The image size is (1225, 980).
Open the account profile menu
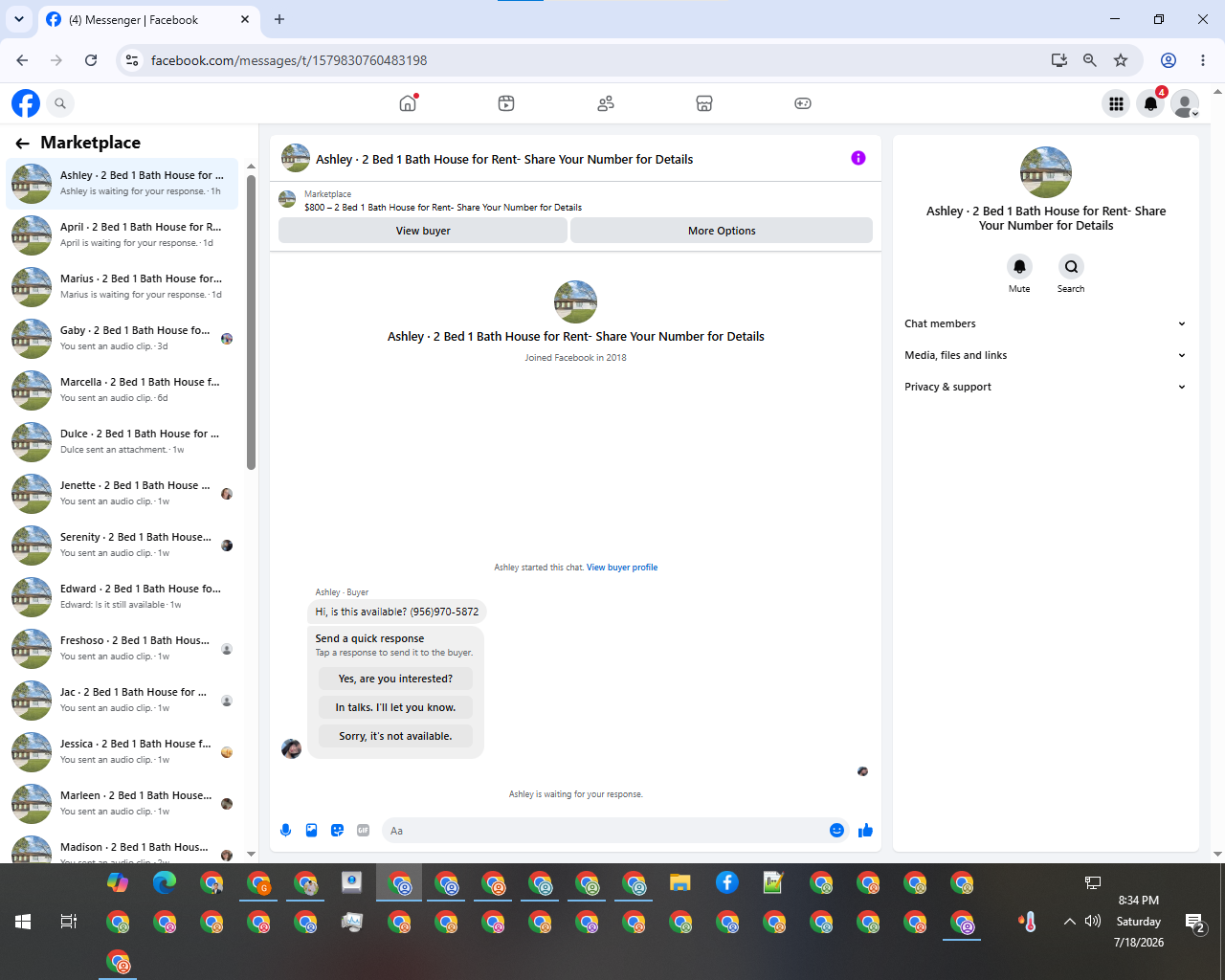coord(1186,103)
